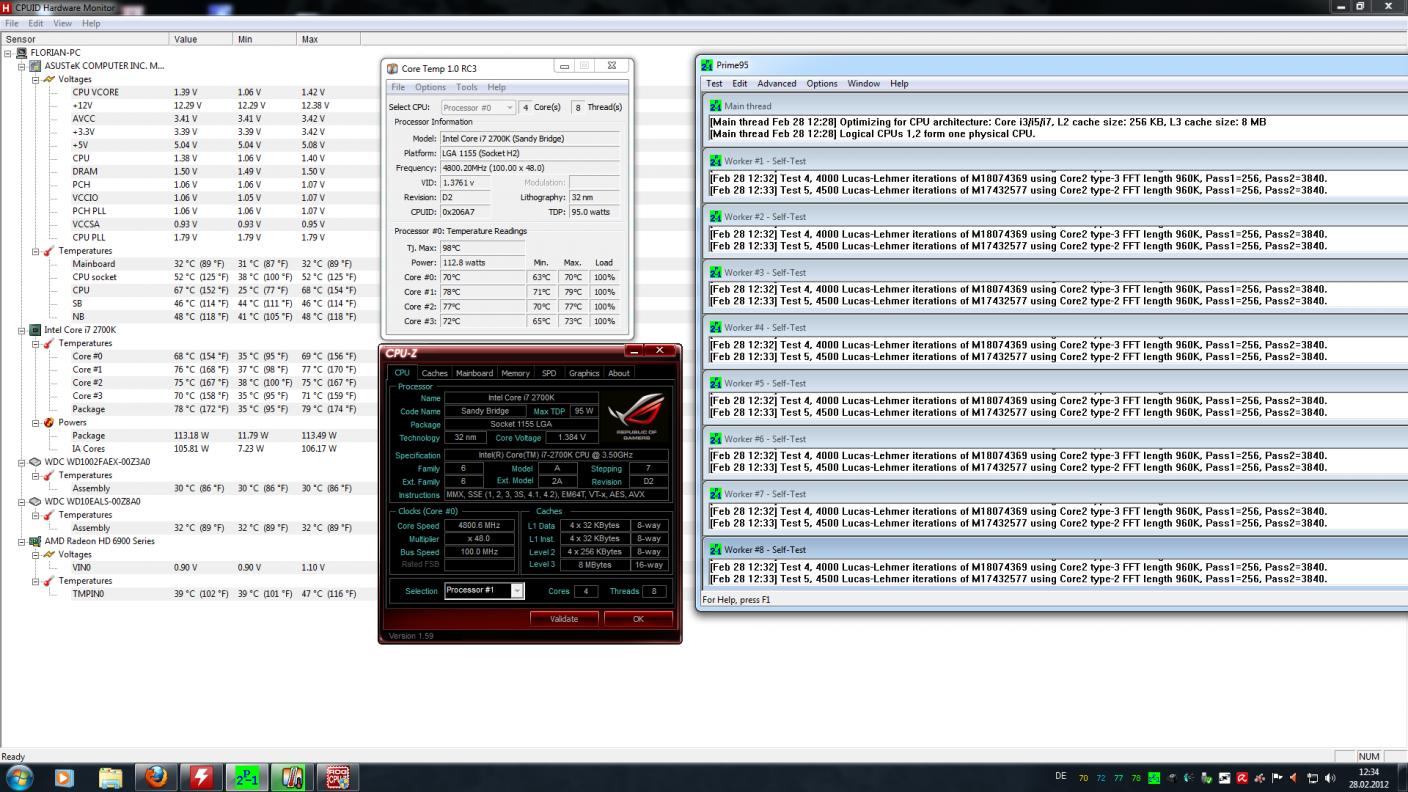Viewport: 1408px width, 792px height.
Task: Click the OK button in CPU-Z
Action: pyautogui.click(x=638, y=619)
